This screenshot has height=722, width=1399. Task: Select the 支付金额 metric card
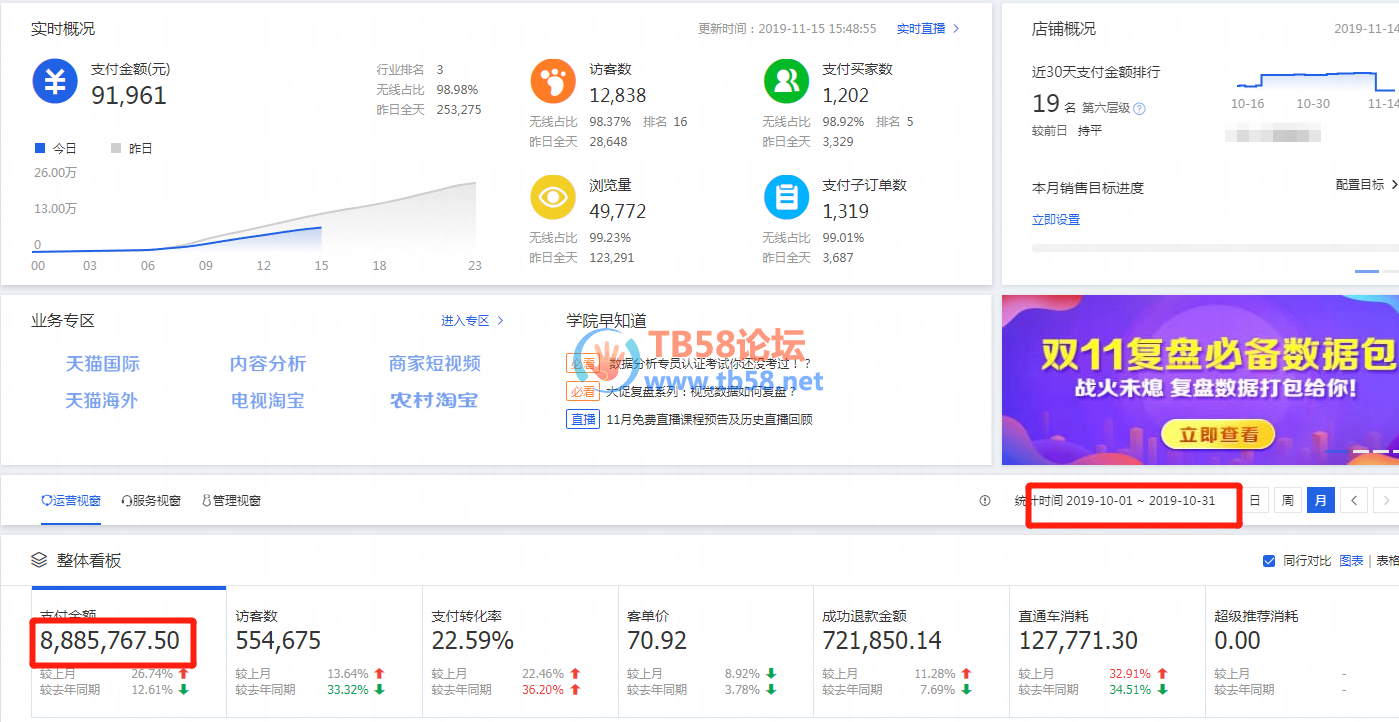[129, 651]
